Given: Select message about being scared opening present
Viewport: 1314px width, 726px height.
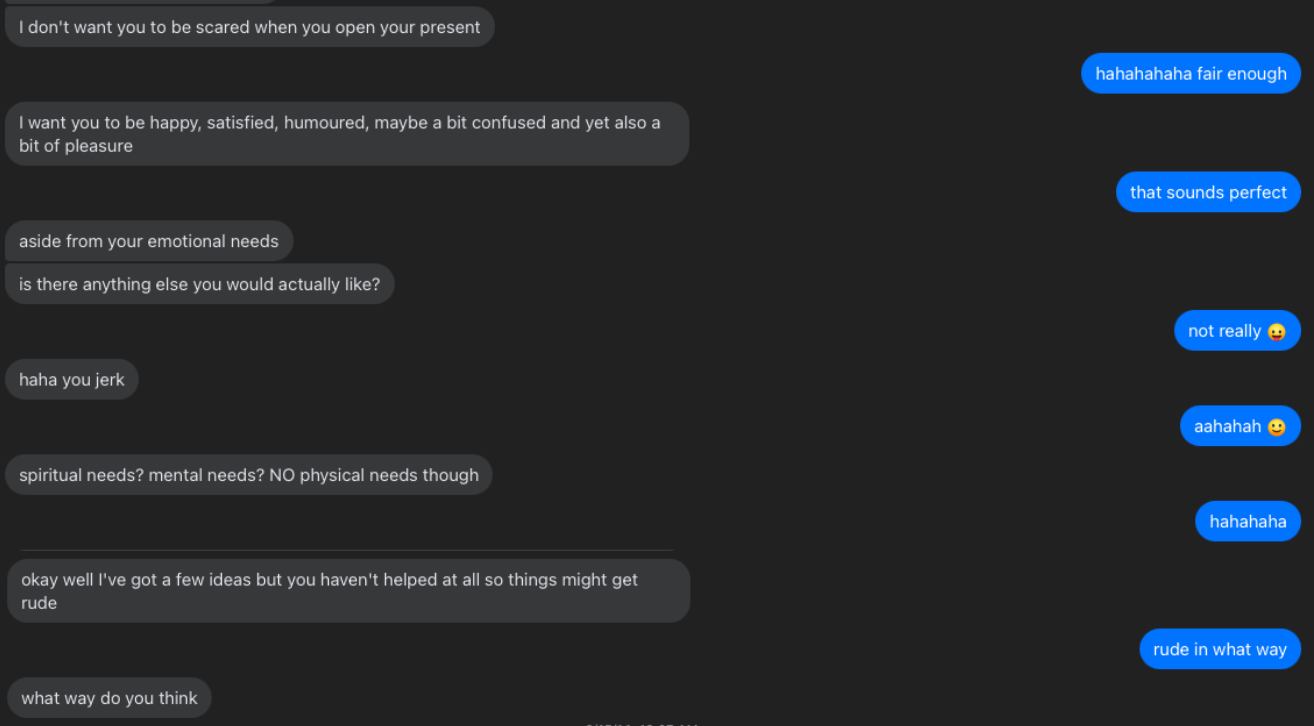Looking at the screenshot, I should [250, 27].
